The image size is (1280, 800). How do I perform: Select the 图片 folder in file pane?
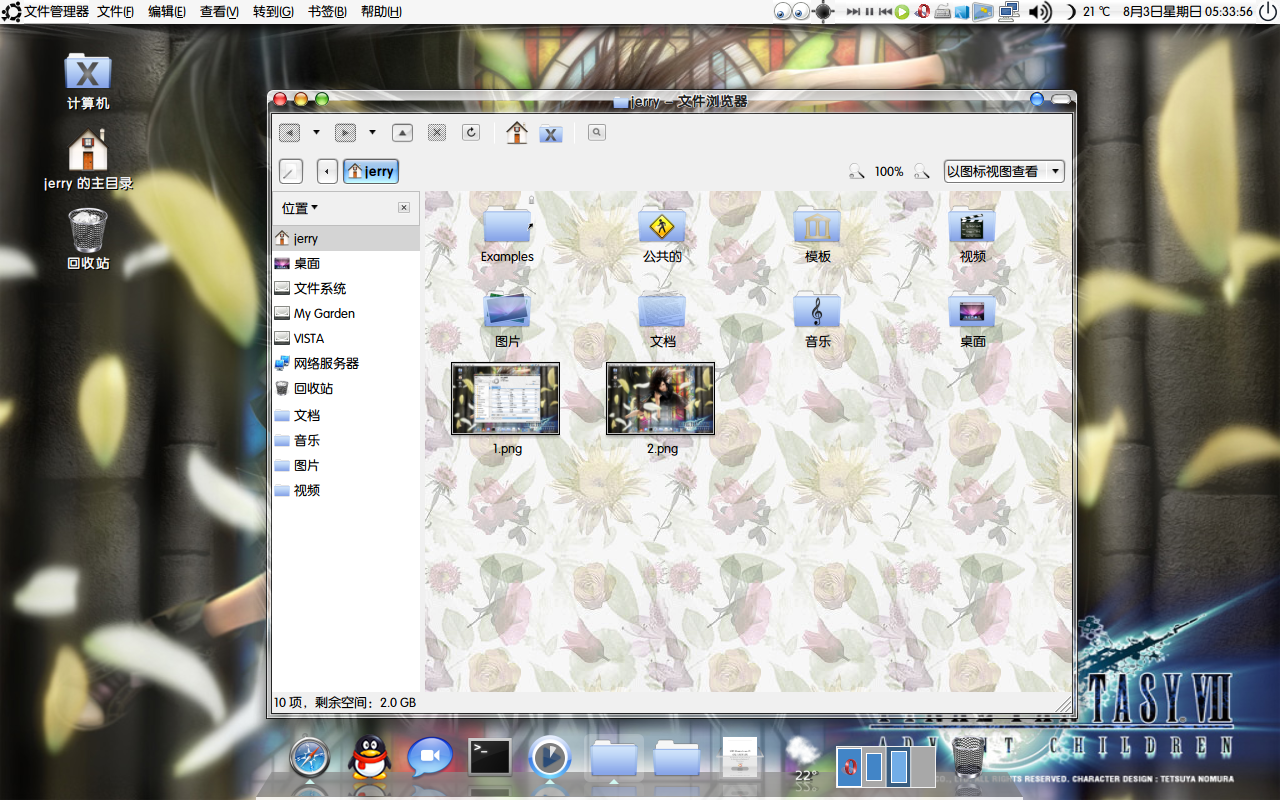(x=507, y=311)
